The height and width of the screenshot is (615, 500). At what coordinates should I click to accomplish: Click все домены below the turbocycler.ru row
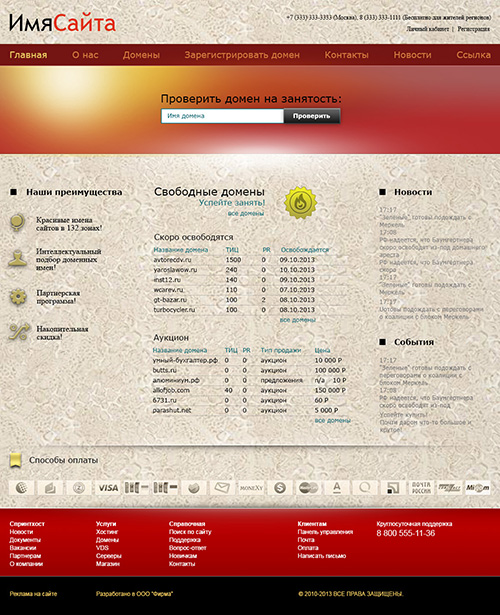coord(298,320)
